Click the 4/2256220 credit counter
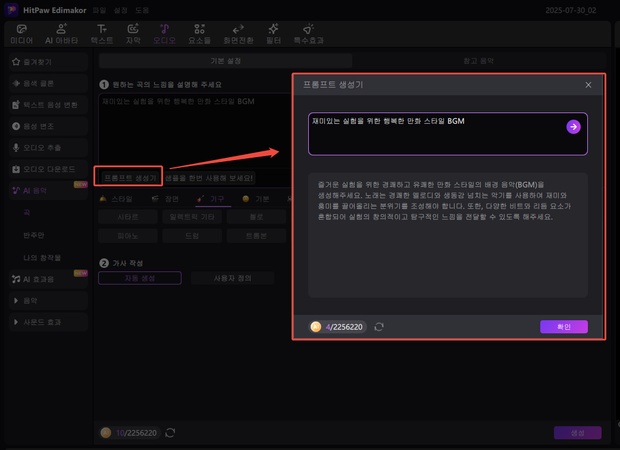 (344, 327)
